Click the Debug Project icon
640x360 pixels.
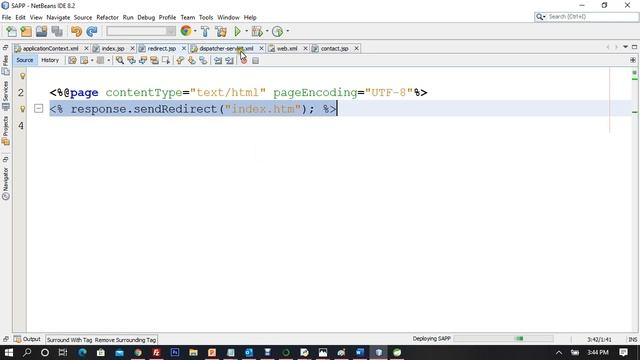(x=257, y=31)
